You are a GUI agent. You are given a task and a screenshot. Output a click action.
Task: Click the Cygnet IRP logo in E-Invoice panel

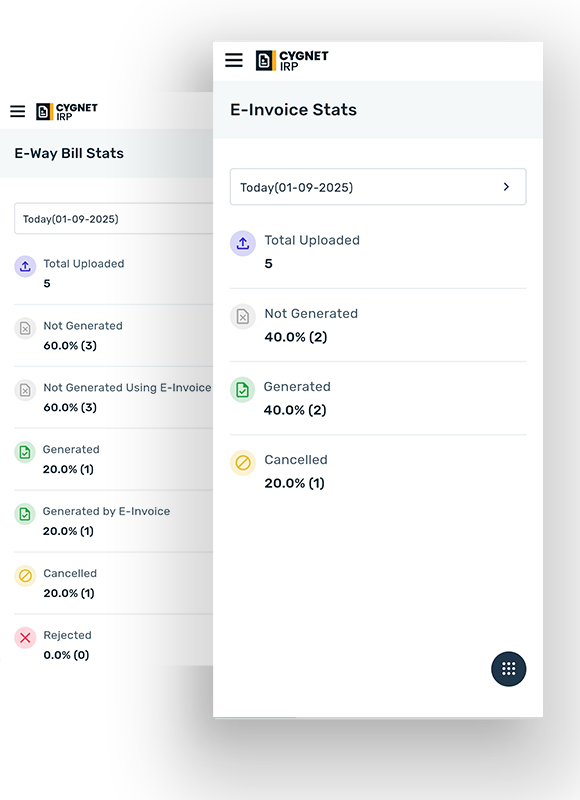(x=292, y=60)
